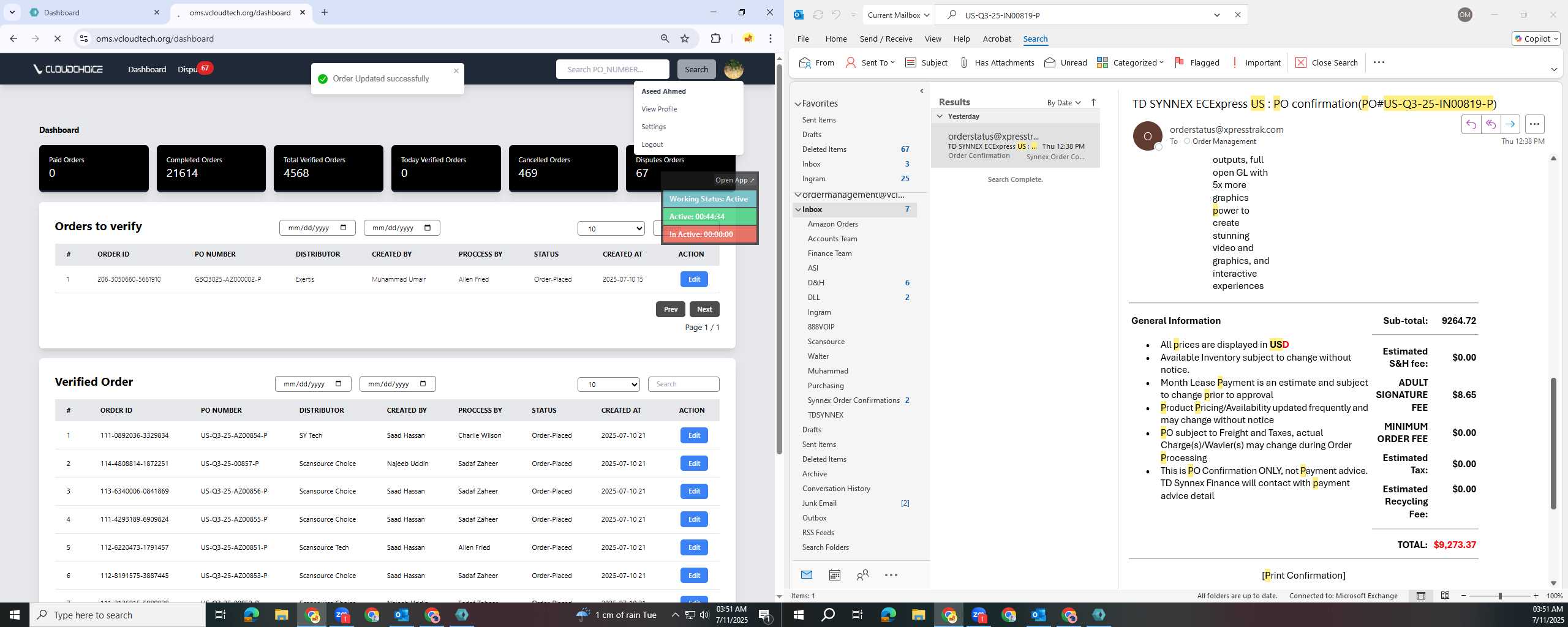Filter search by Flagged

pos(1197,62)
